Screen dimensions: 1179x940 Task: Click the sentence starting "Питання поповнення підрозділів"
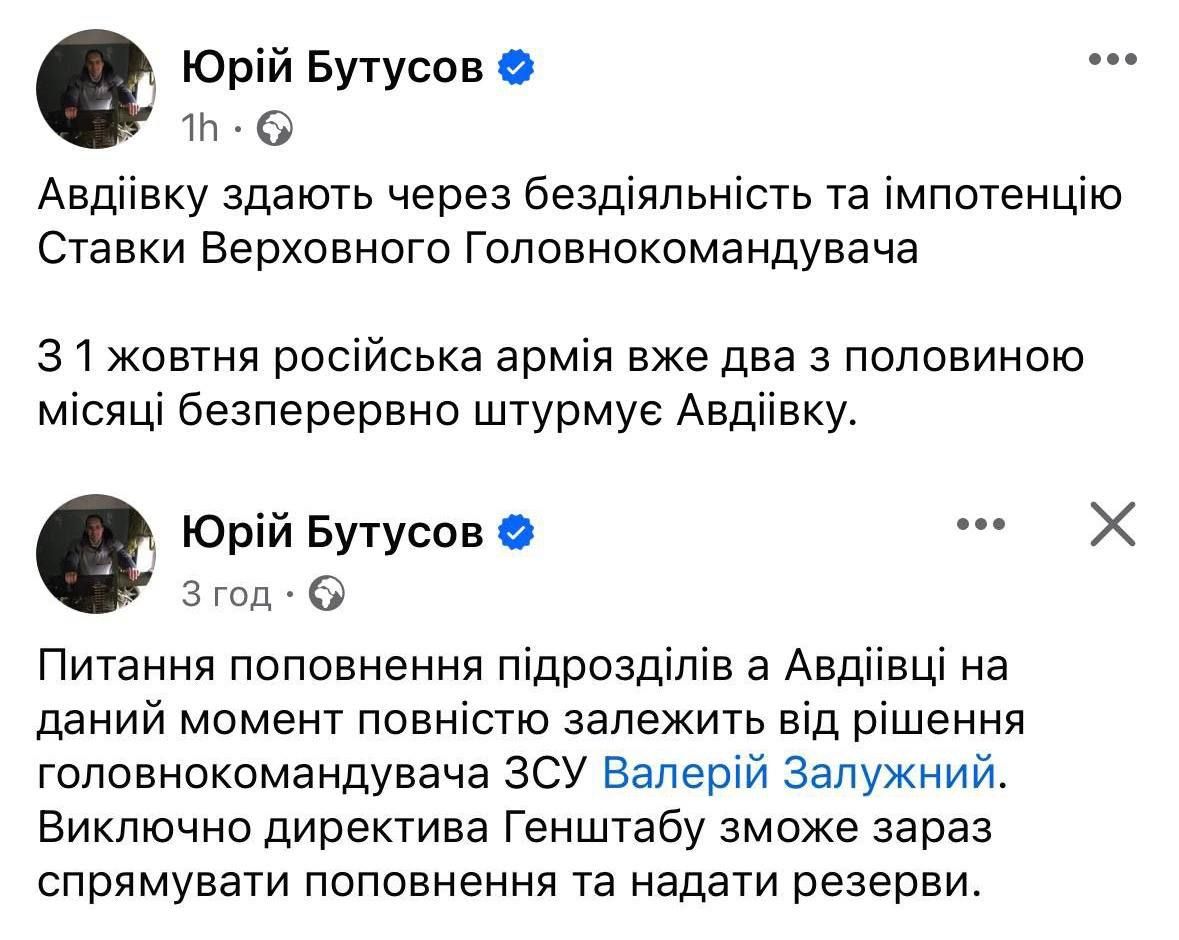pos(522,668)
